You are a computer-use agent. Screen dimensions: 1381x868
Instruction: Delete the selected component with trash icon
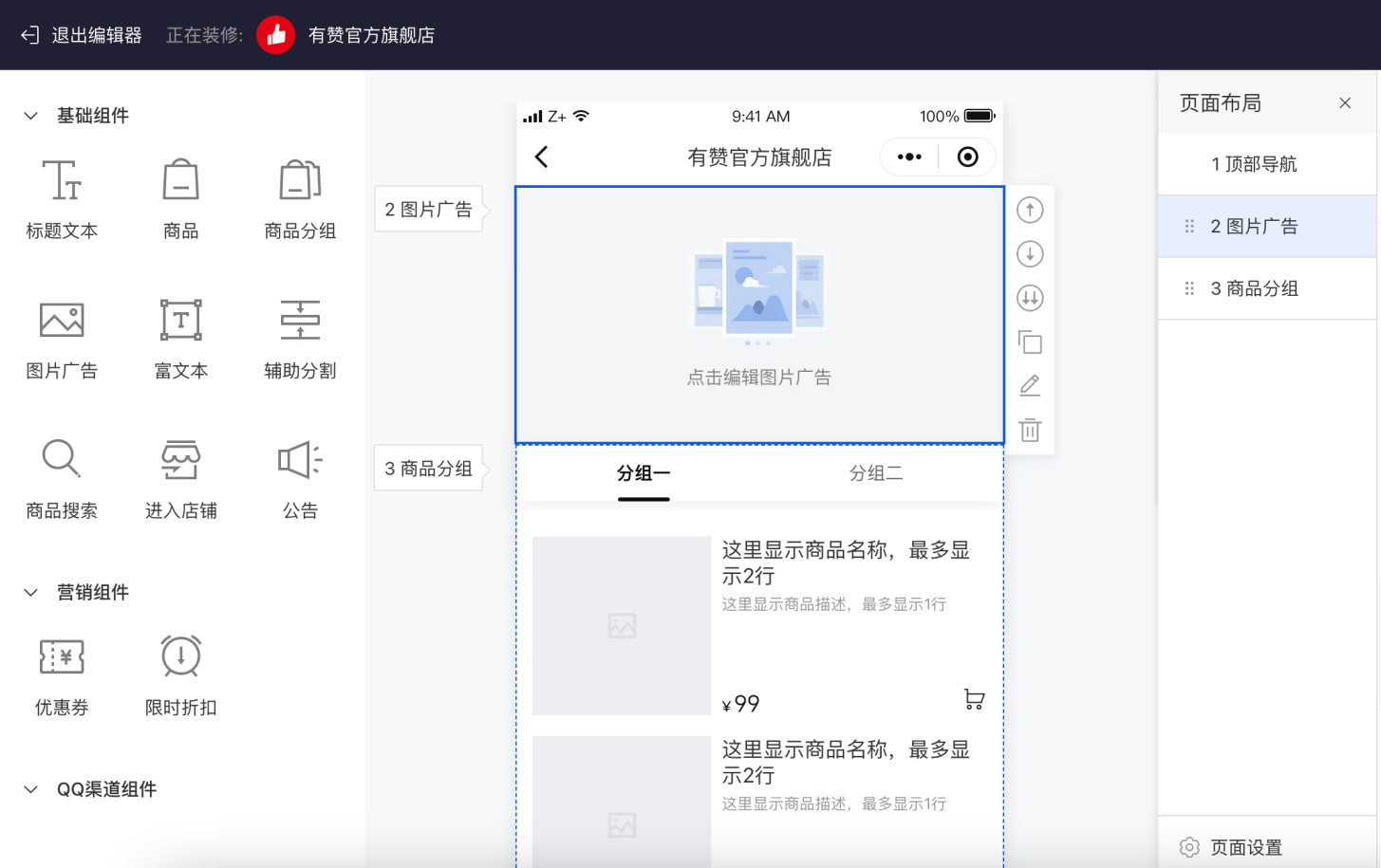coord(1030,430)
